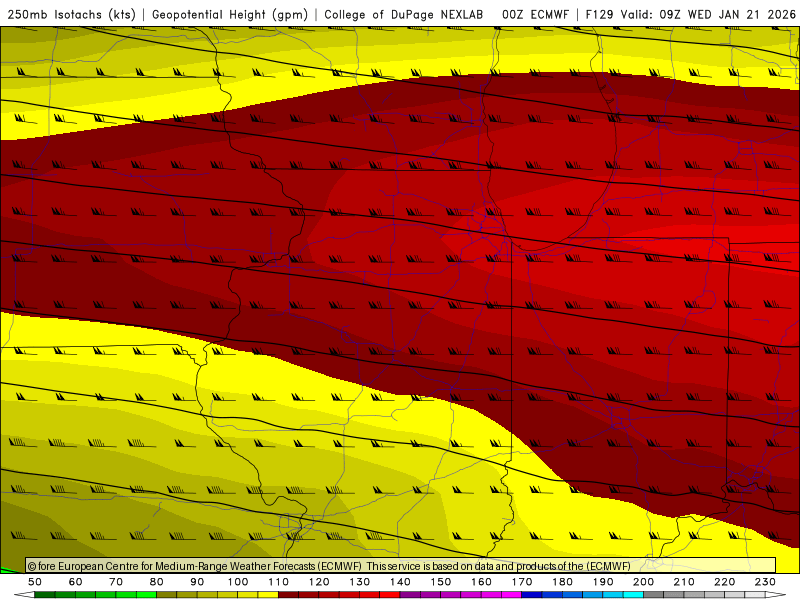Click the brightest yellow swatch before the 110 mark
This screenshot has height=600, width=800.
click(268, 595)
